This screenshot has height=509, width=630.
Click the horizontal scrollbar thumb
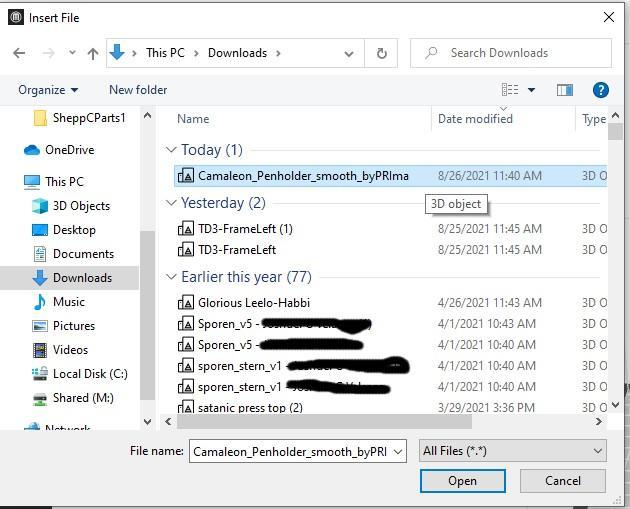click(x=324, y=422)
